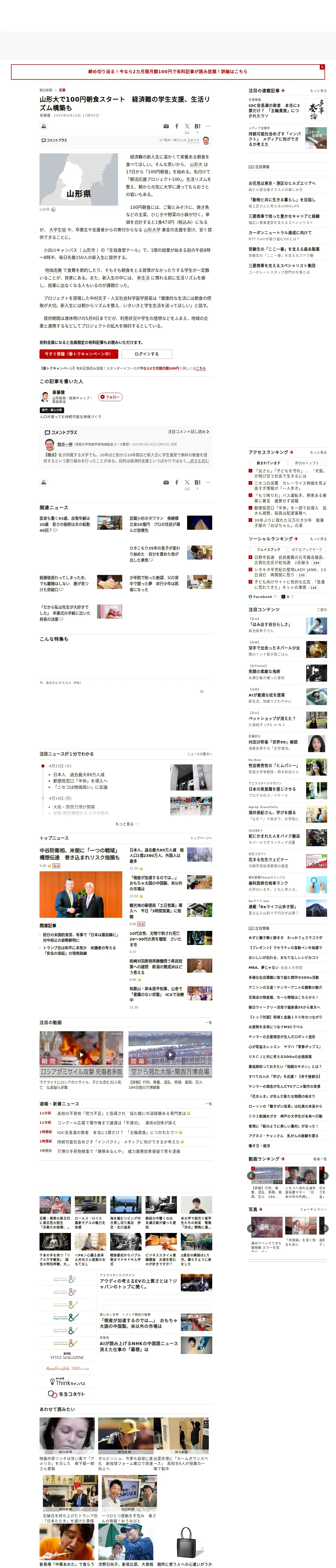Open the 中谷防衛相 top news photo
The image size is (336, 1568).
click(x=81, y=895)
